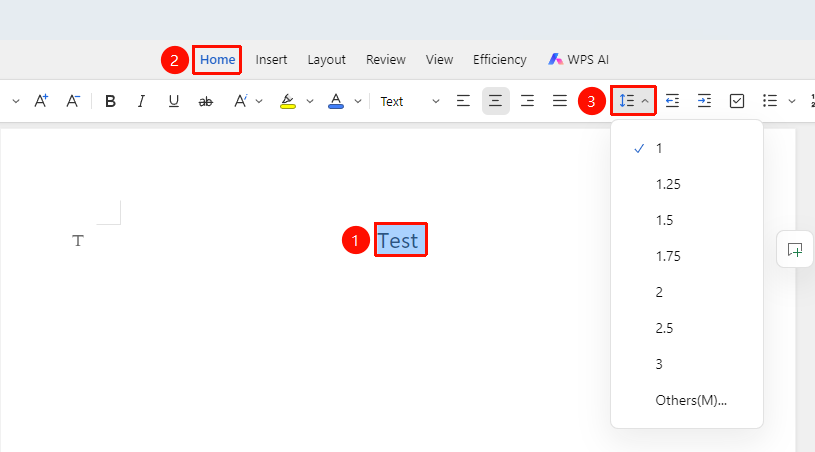Image resolution: width=815 pixels, height=452 pixels.
Task: Open the Efficiency tab
Action: click(x=499, y=60)
